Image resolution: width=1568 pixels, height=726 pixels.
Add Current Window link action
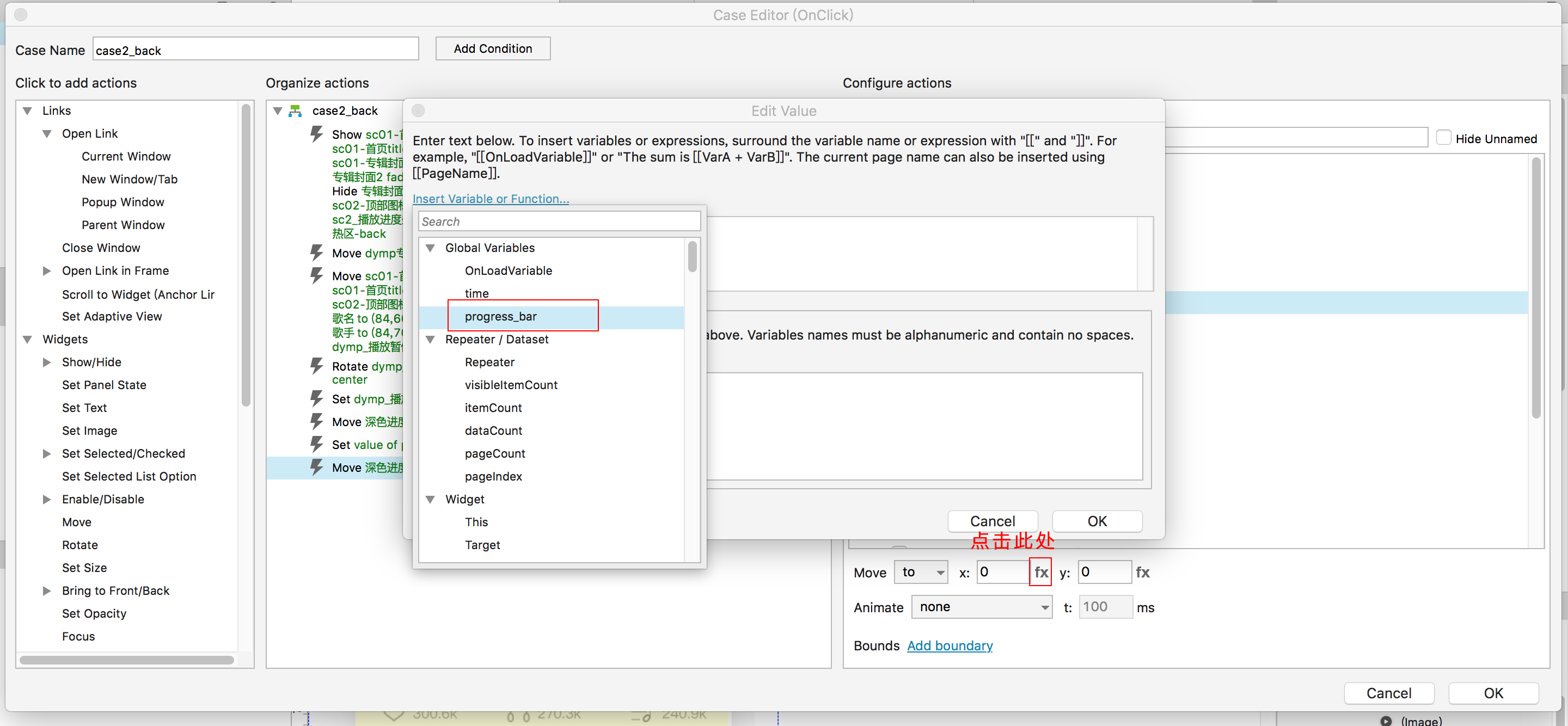pos(126,156)
